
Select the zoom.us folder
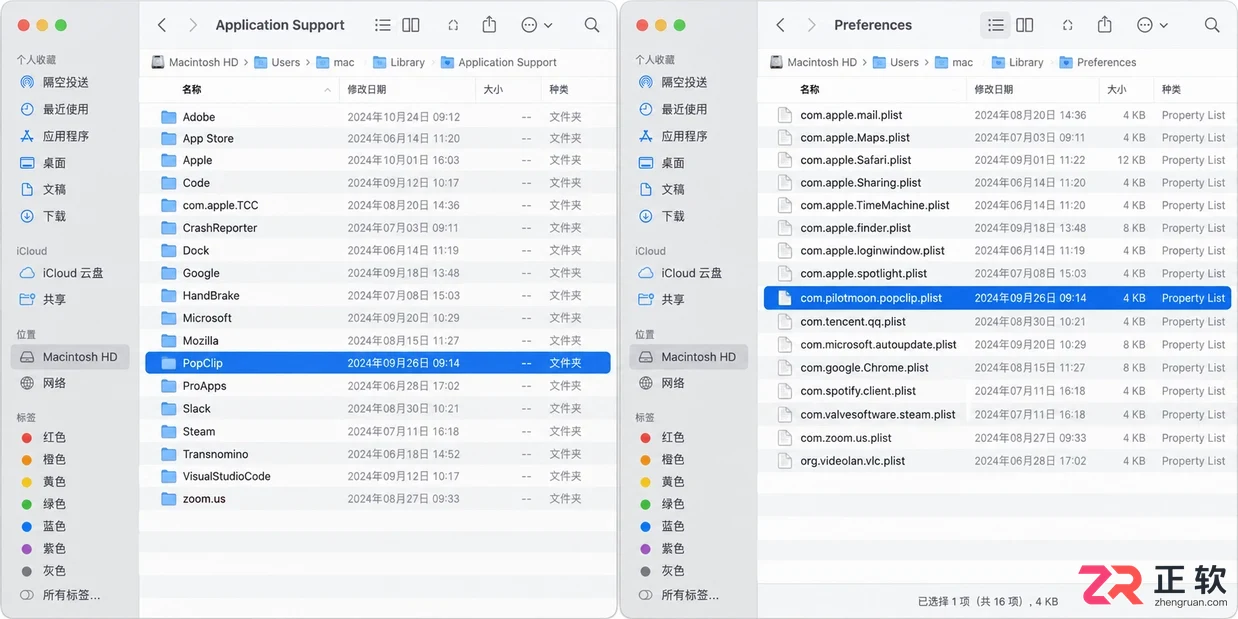tap(378, 498)
